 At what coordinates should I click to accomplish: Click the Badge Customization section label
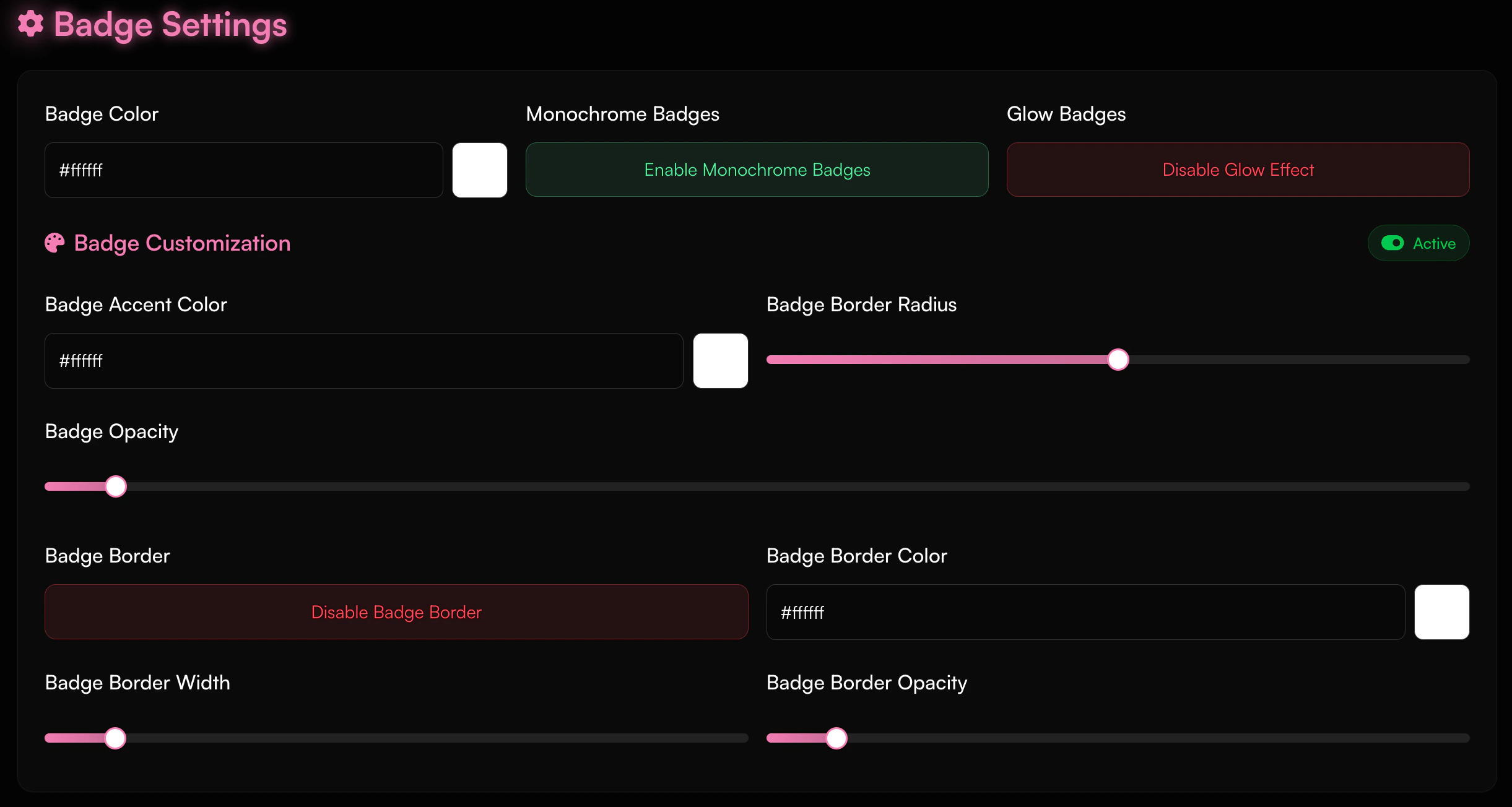point(182,243)
